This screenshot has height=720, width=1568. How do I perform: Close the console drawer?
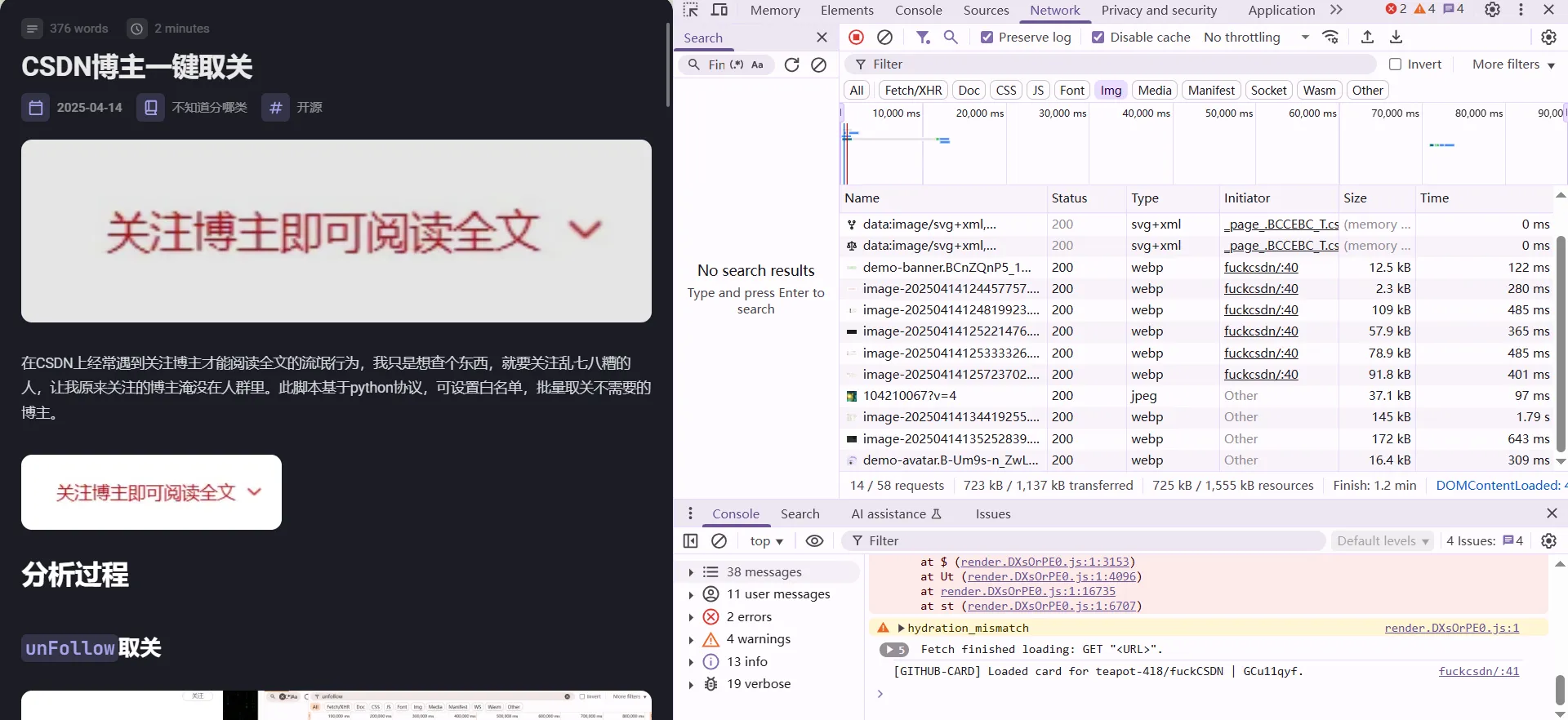pos(1552,513)
